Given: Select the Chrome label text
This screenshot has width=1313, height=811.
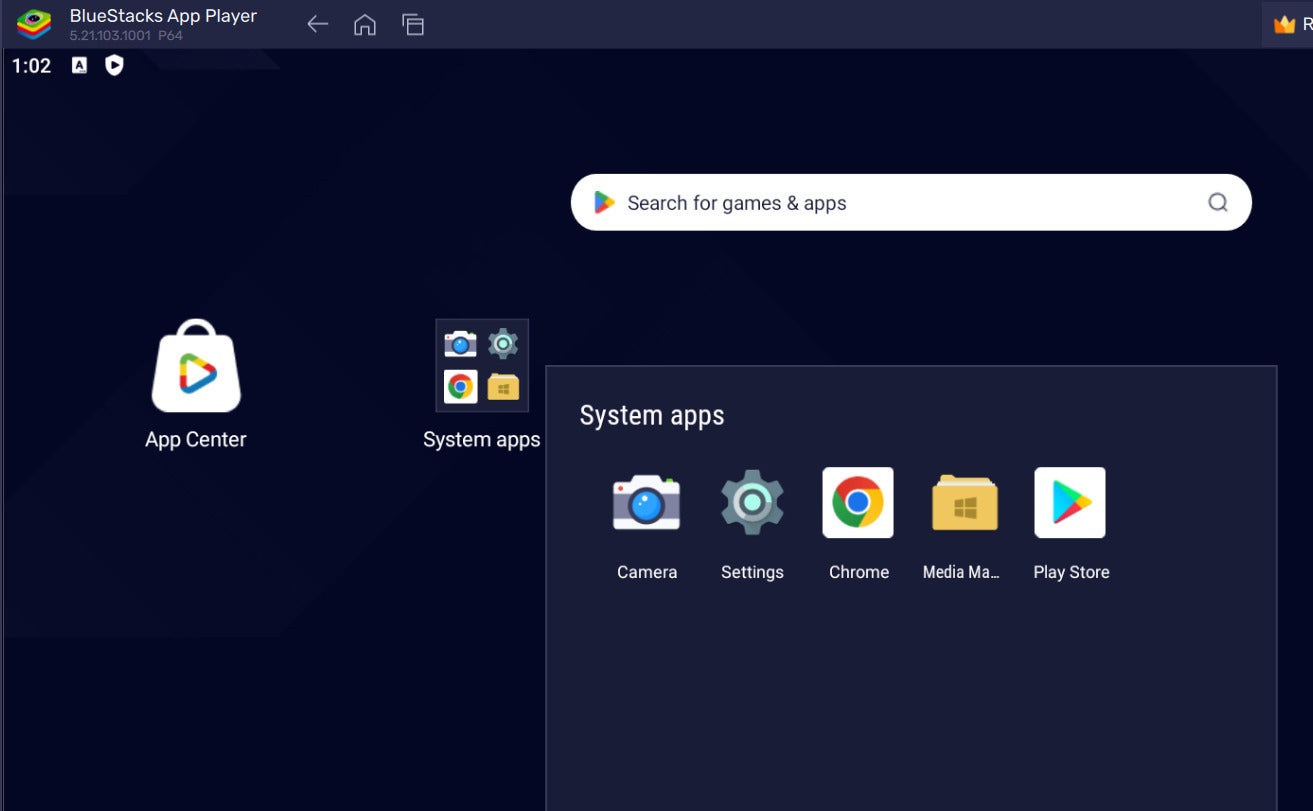Looking at the screenshot, I should click(857, 571).
